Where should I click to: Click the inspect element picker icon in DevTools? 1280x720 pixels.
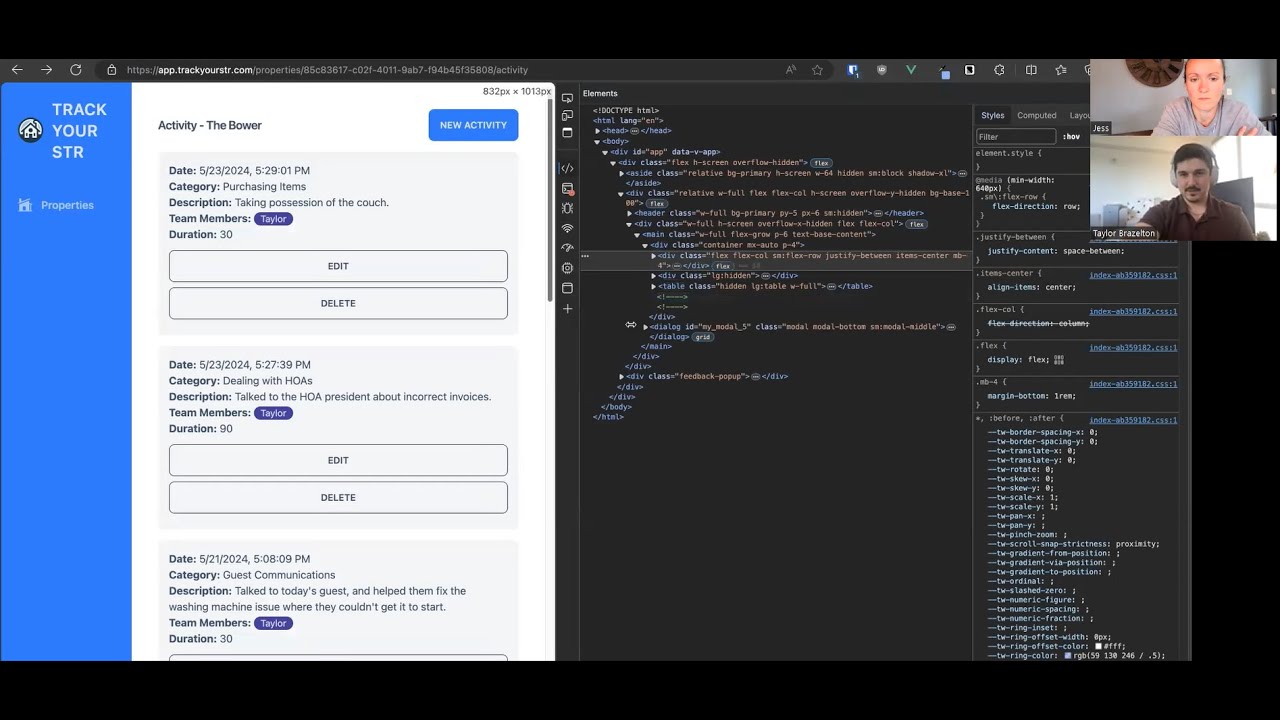coord(567,98)
